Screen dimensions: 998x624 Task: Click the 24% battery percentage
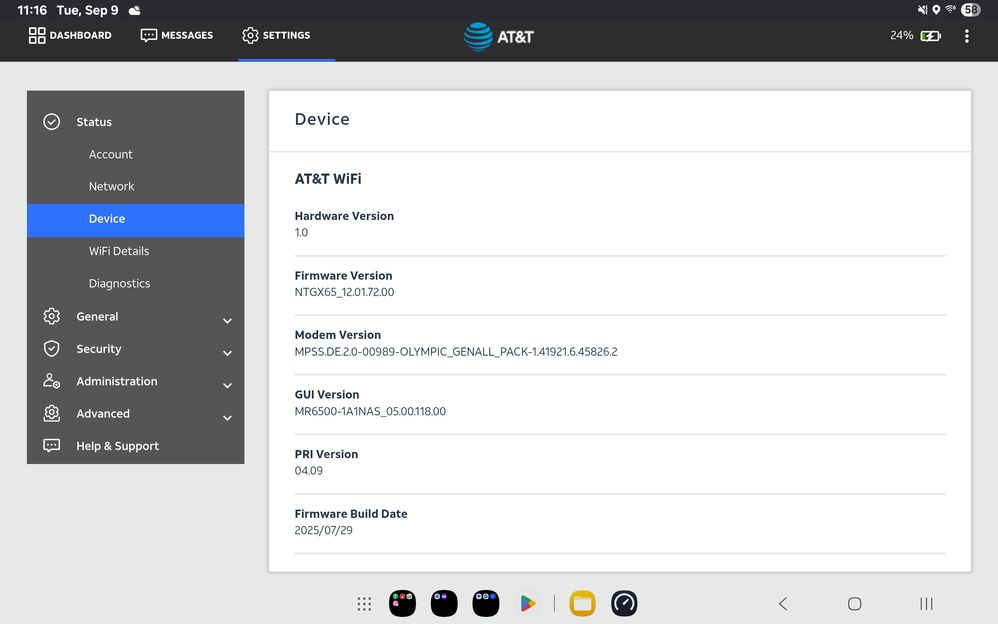[x=901, y=36]
